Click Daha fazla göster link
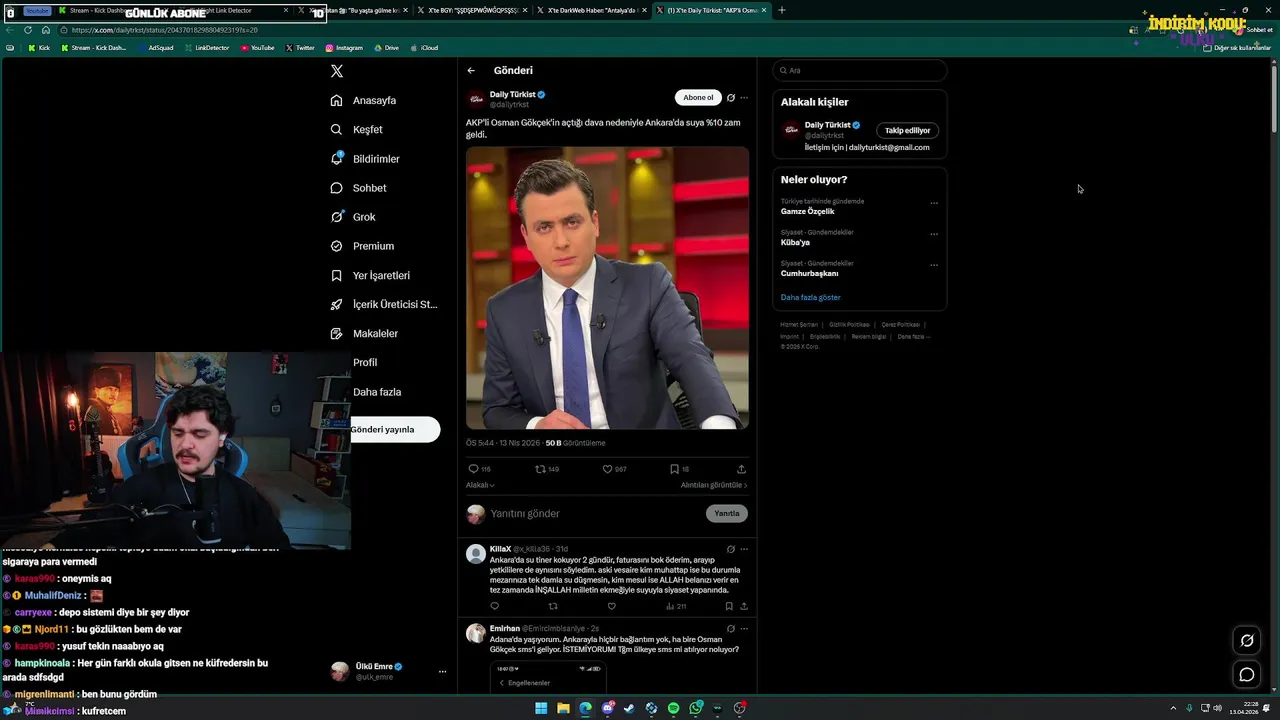The image size is (1280, 720). point(811,298)
